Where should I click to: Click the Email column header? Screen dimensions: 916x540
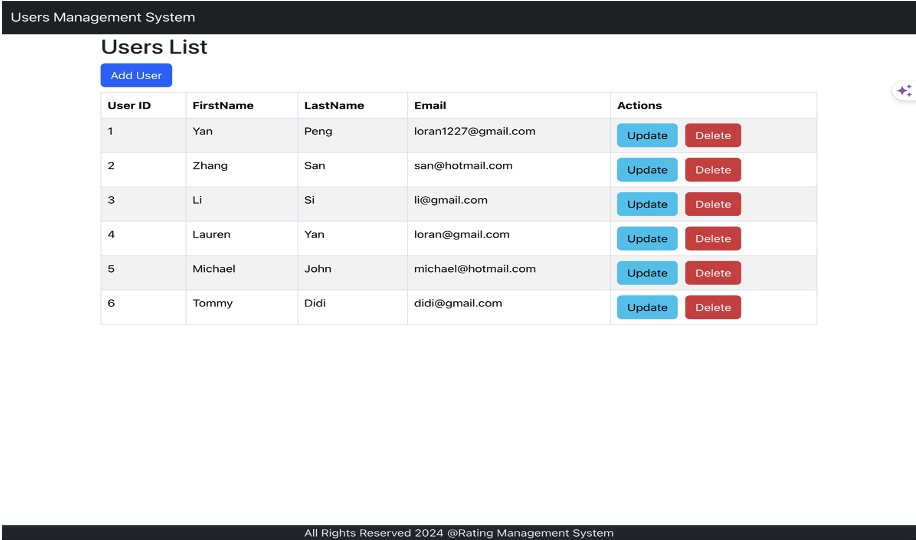click(x=430, y=105)
